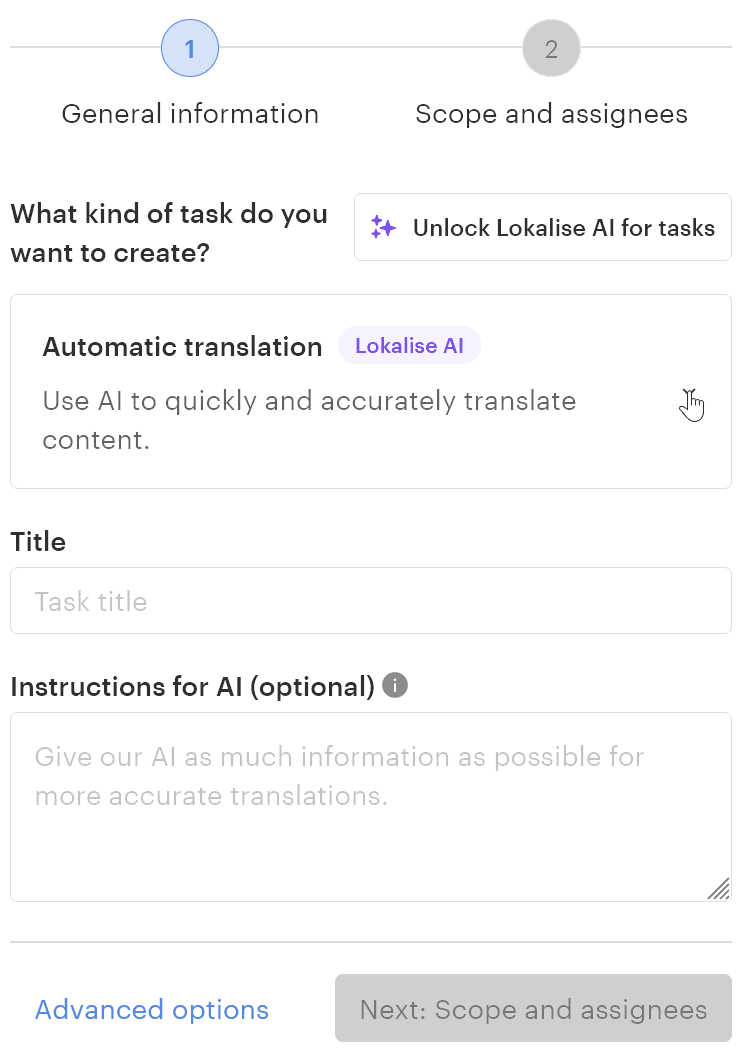744x1053 pixels.
Task: Click the info icon beside Instructions for AI
Action: point(395,686)
